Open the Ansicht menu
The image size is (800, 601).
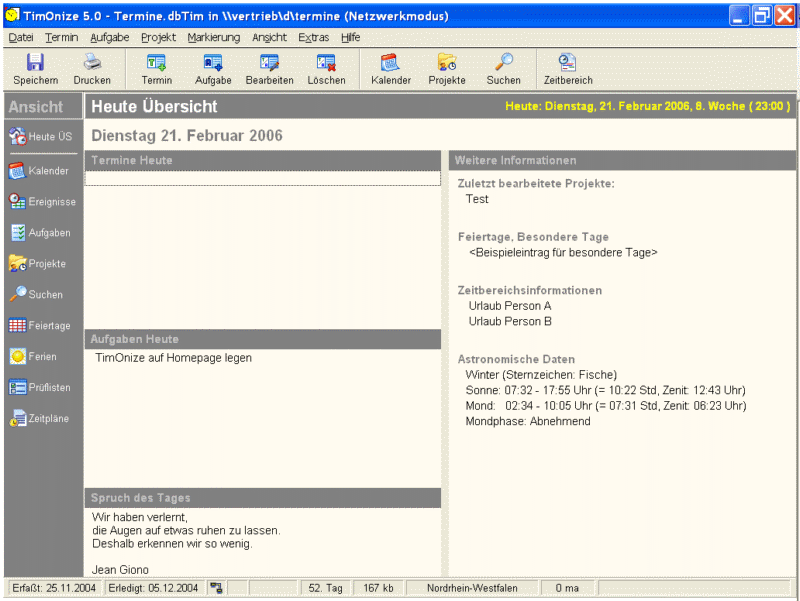coord(269,37)
